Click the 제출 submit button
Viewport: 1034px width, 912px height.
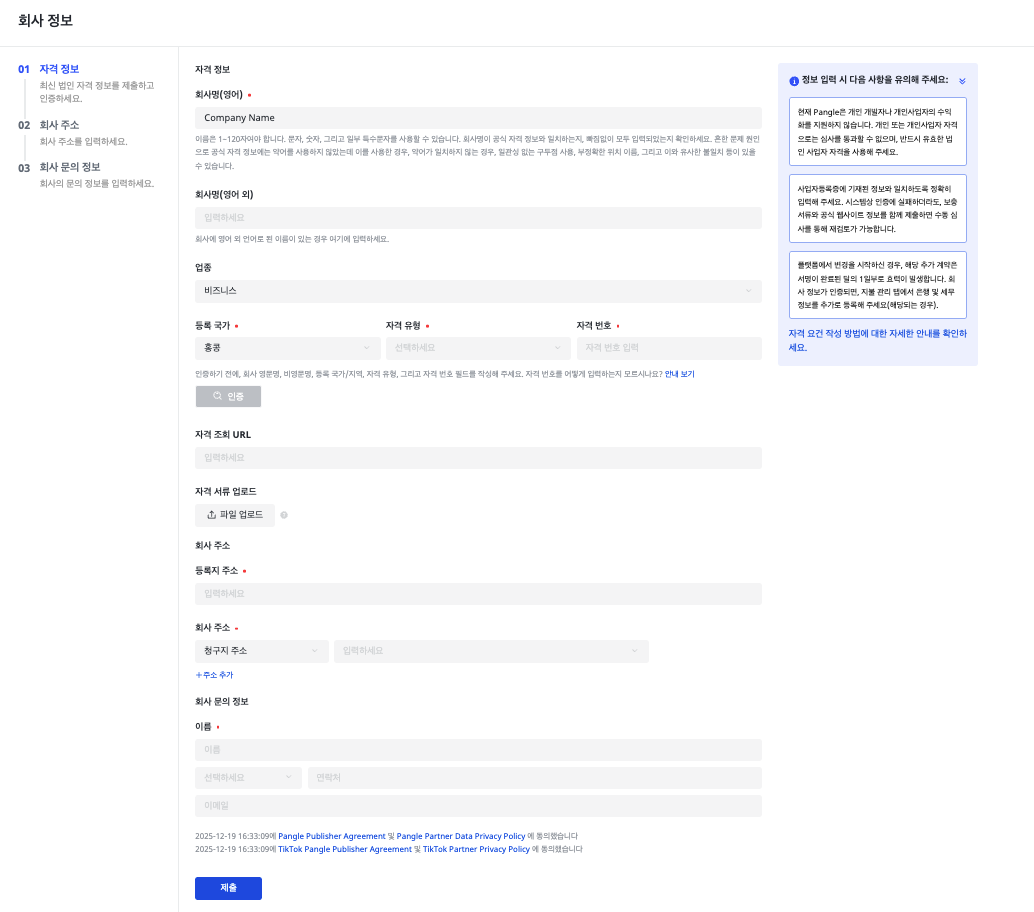tap(228, 888)
